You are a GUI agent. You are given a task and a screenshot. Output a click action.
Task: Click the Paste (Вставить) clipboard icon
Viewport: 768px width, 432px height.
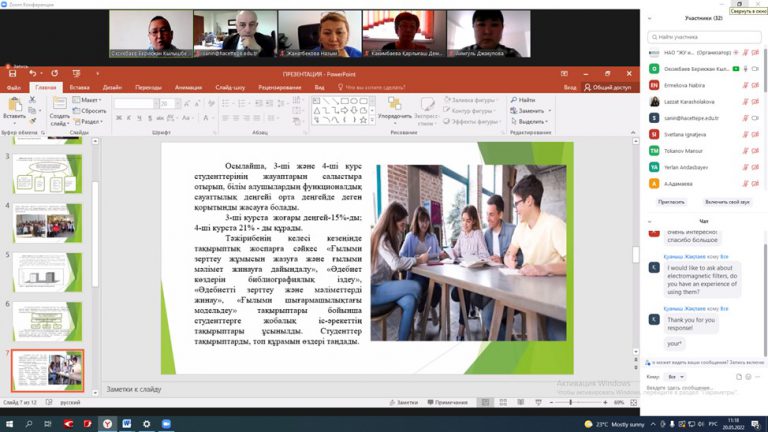[x=14, y=106]
